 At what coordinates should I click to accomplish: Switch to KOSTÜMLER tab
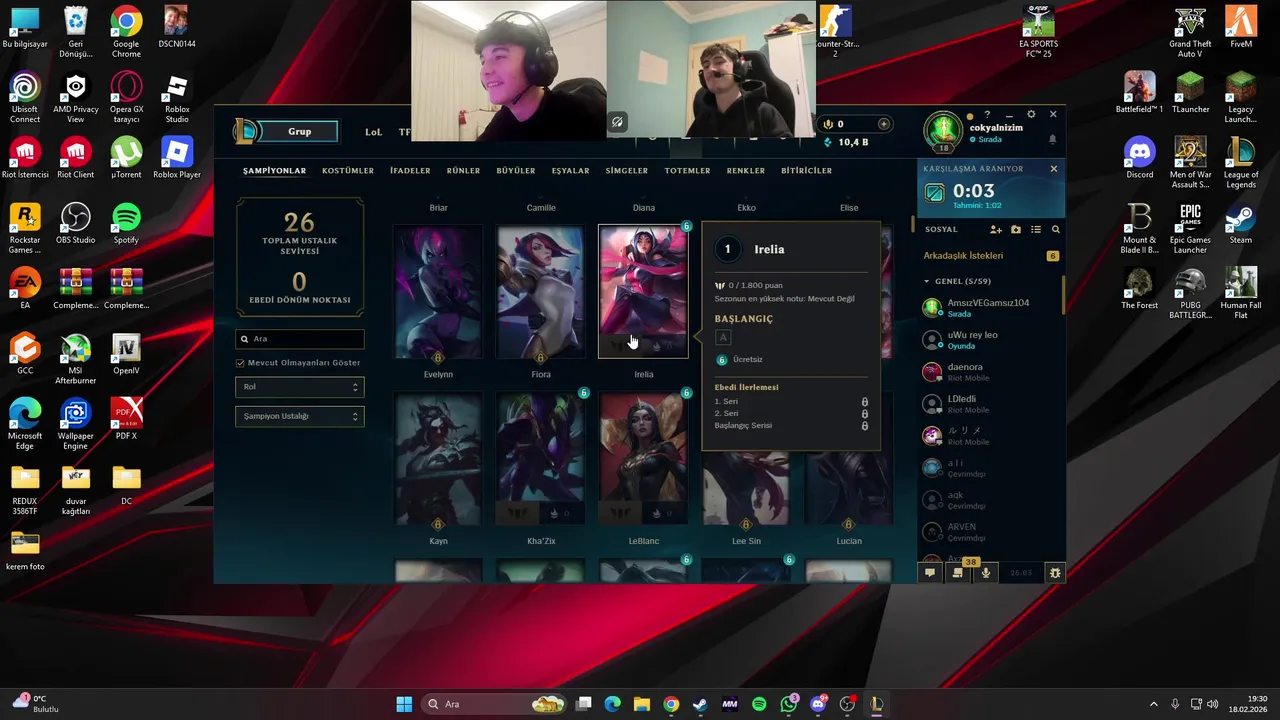click(348, 171)
